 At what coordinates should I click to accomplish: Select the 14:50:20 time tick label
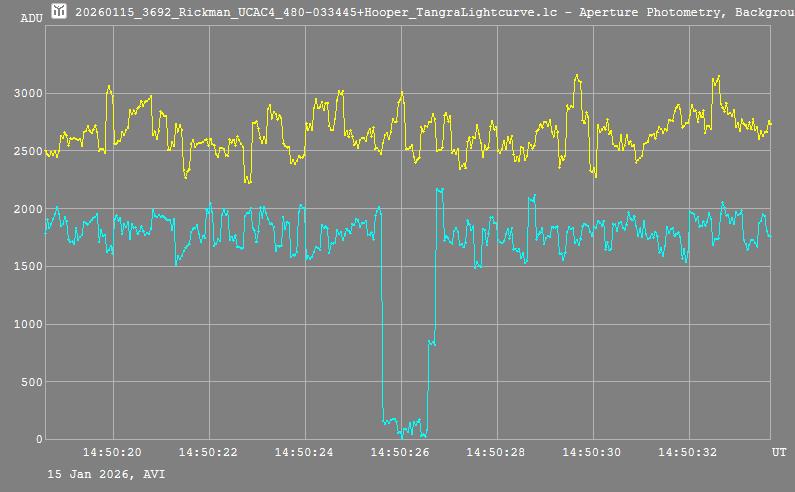(x=112, y=453)
